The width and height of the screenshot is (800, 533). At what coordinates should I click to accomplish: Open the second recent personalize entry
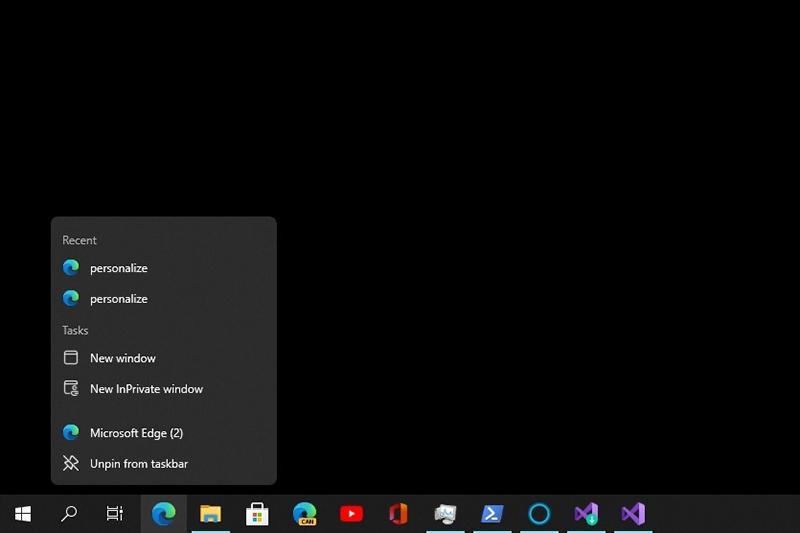(x=164, y=298)
